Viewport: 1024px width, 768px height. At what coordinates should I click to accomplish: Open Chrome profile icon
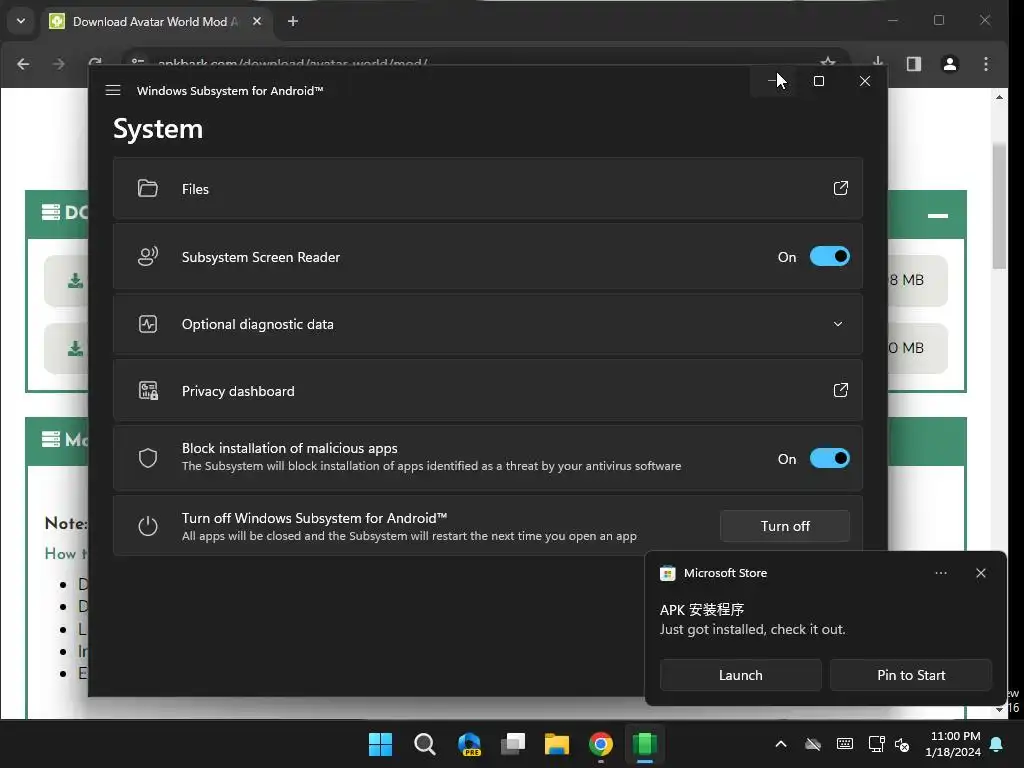click(950, 64)
